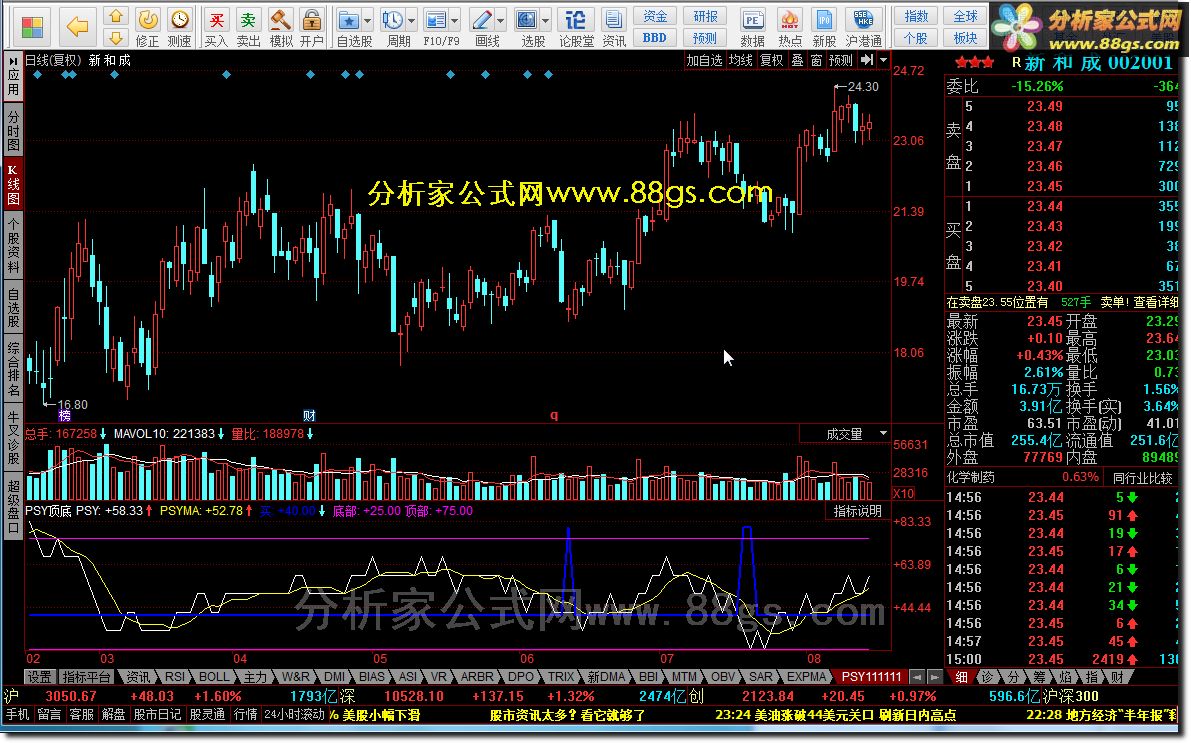Open 模拟 simulated trading gavel icon
The height and width of the screenshot is (743, 1191).
click(x=280, y=27)
